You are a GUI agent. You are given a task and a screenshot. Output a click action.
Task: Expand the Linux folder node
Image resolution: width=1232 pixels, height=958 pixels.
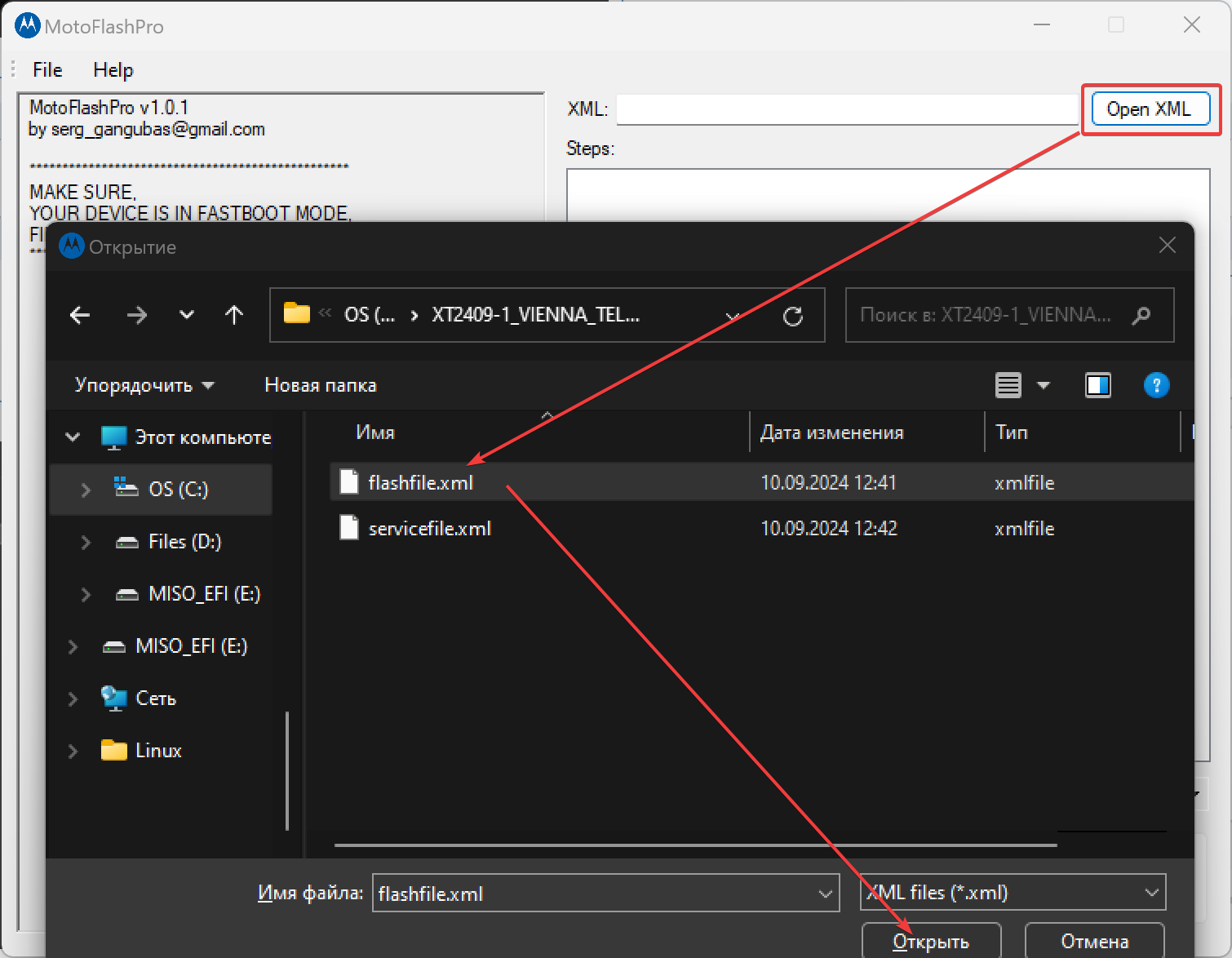73,751
